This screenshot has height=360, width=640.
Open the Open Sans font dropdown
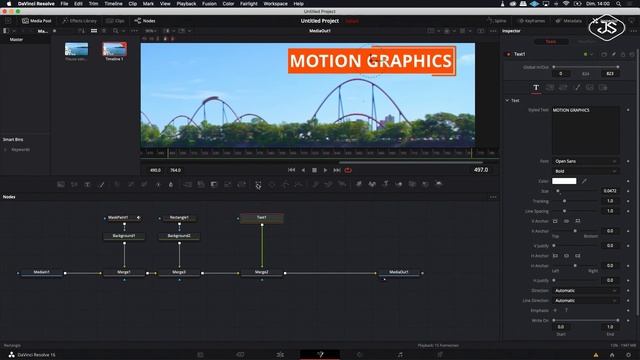pos(586,161)
